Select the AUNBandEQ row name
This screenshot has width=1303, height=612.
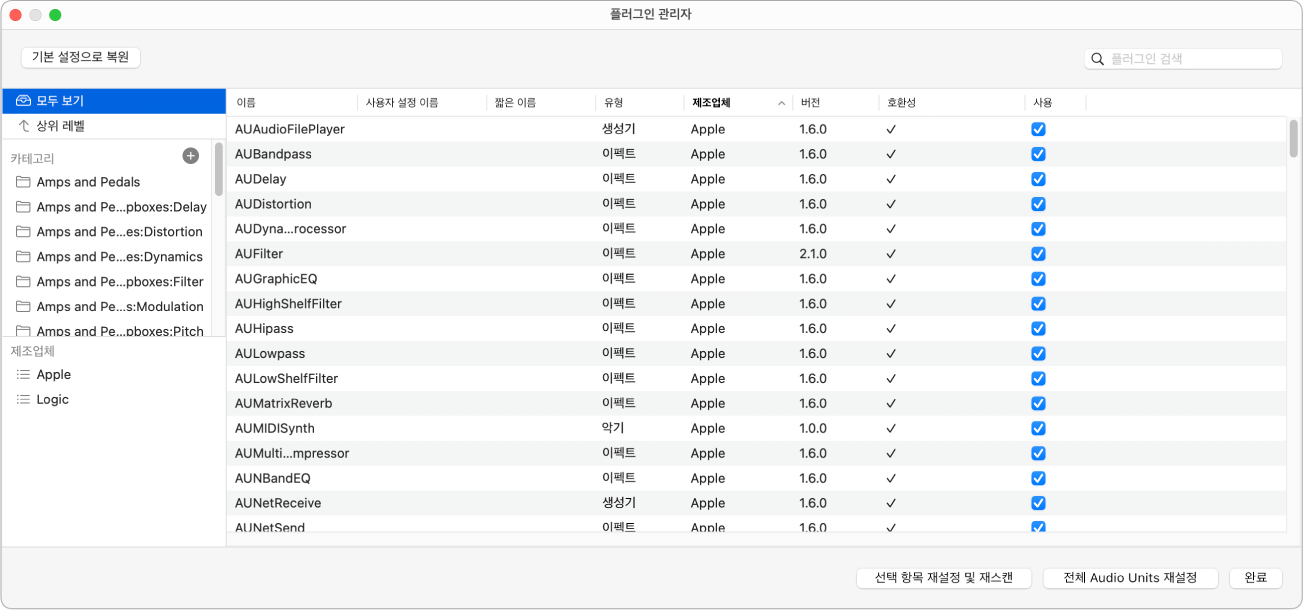[273, 478]
